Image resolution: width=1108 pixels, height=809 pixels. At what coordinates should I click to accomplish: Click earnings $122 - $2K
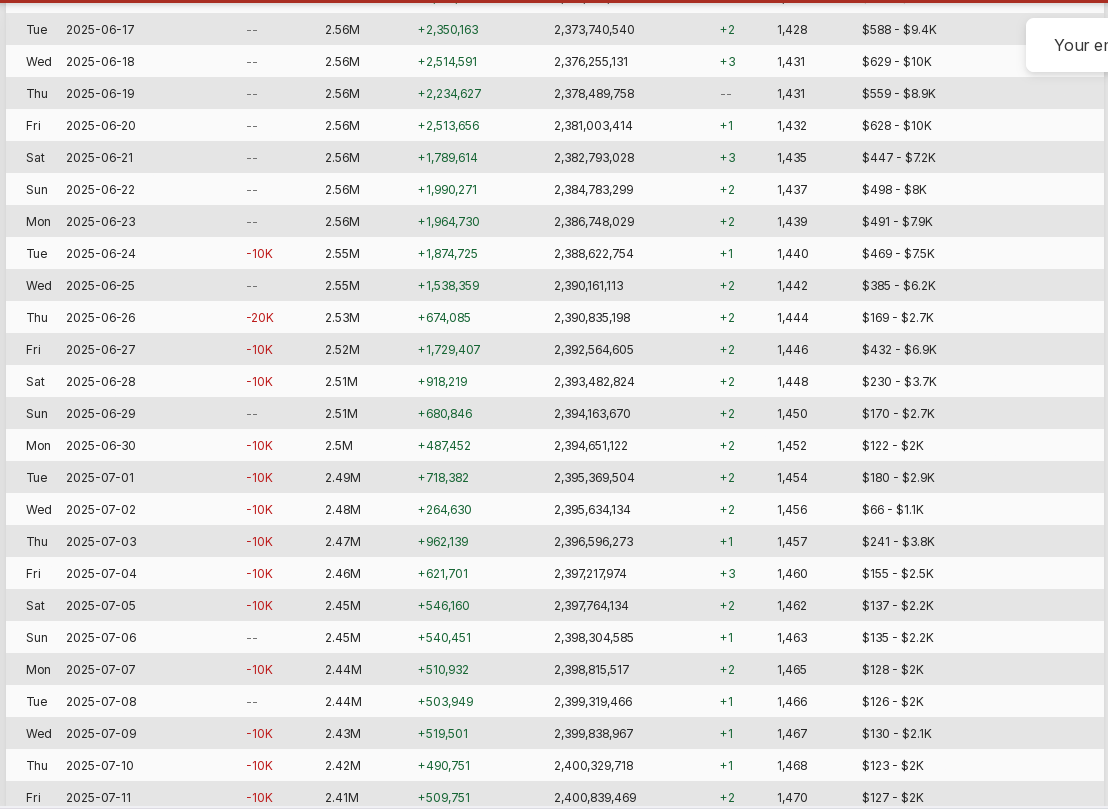(x=893, y=446)
